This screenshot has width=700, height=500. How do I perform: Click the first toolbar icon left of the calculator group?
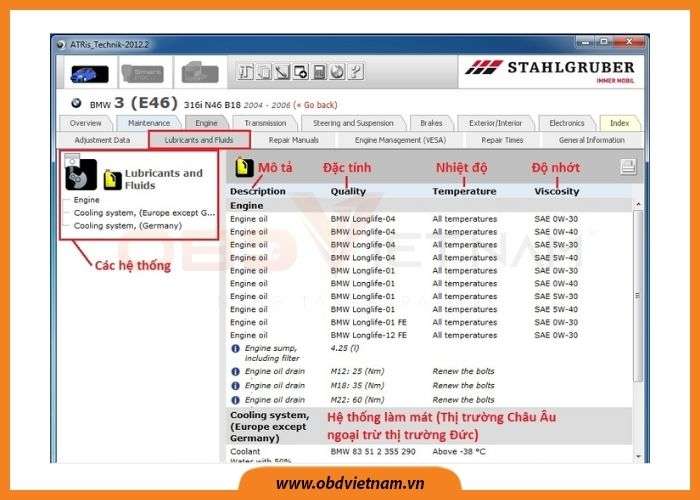click(246, 72)
